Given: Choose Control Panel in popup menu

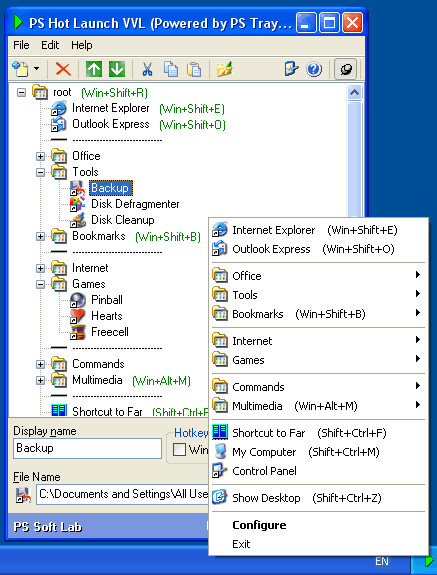Looking at the screenshot, I should 318,471.
